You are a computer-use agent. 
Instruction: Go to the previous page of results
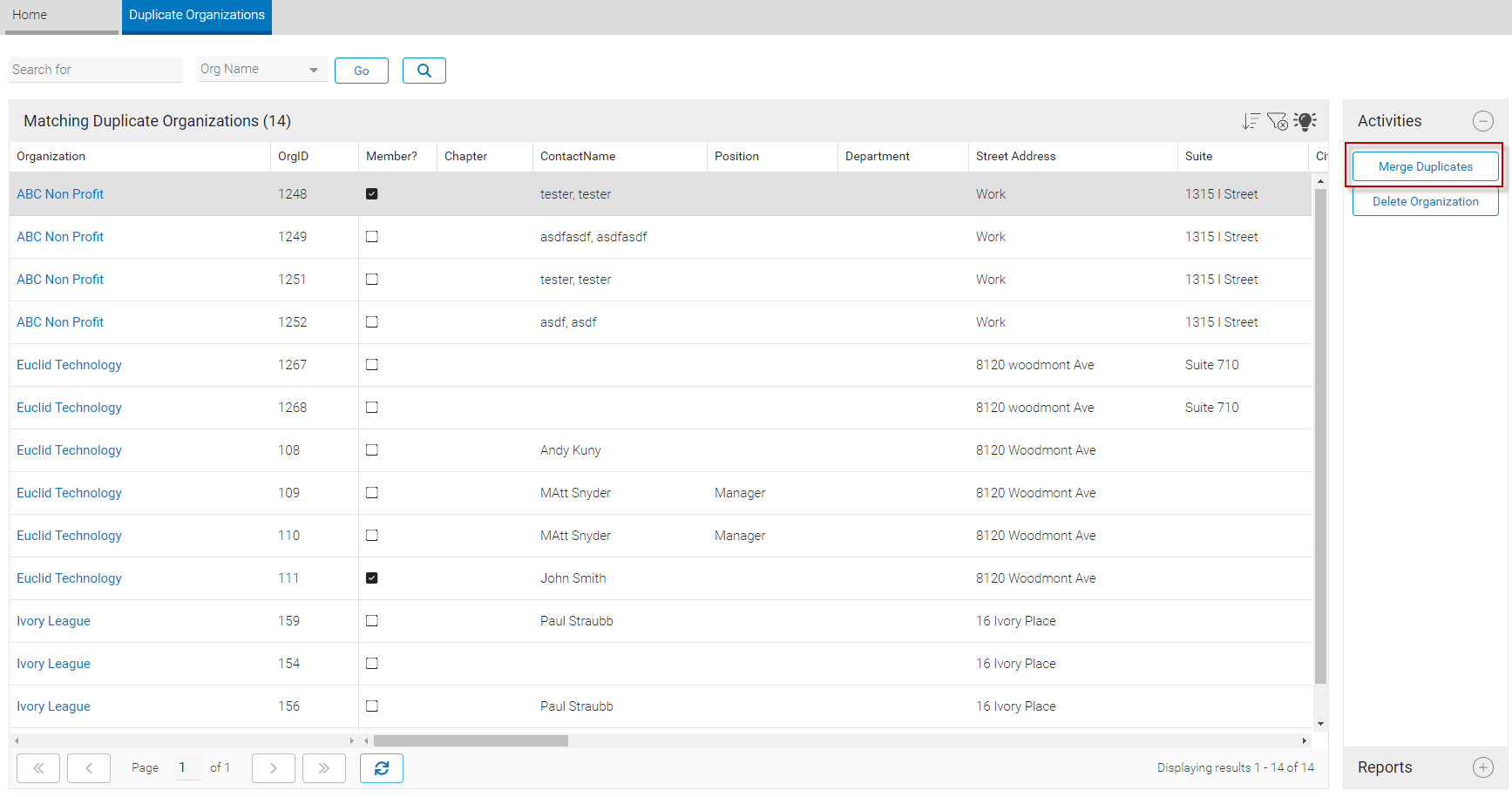pyautogui.click(x=89, y=768)
